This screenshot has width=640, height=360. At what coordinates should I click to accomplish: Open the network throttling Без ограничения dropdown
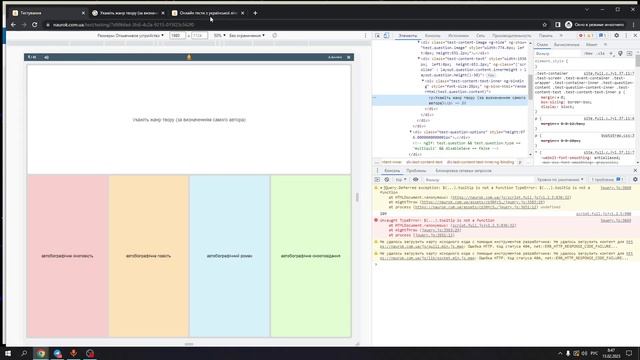[247, 36]
